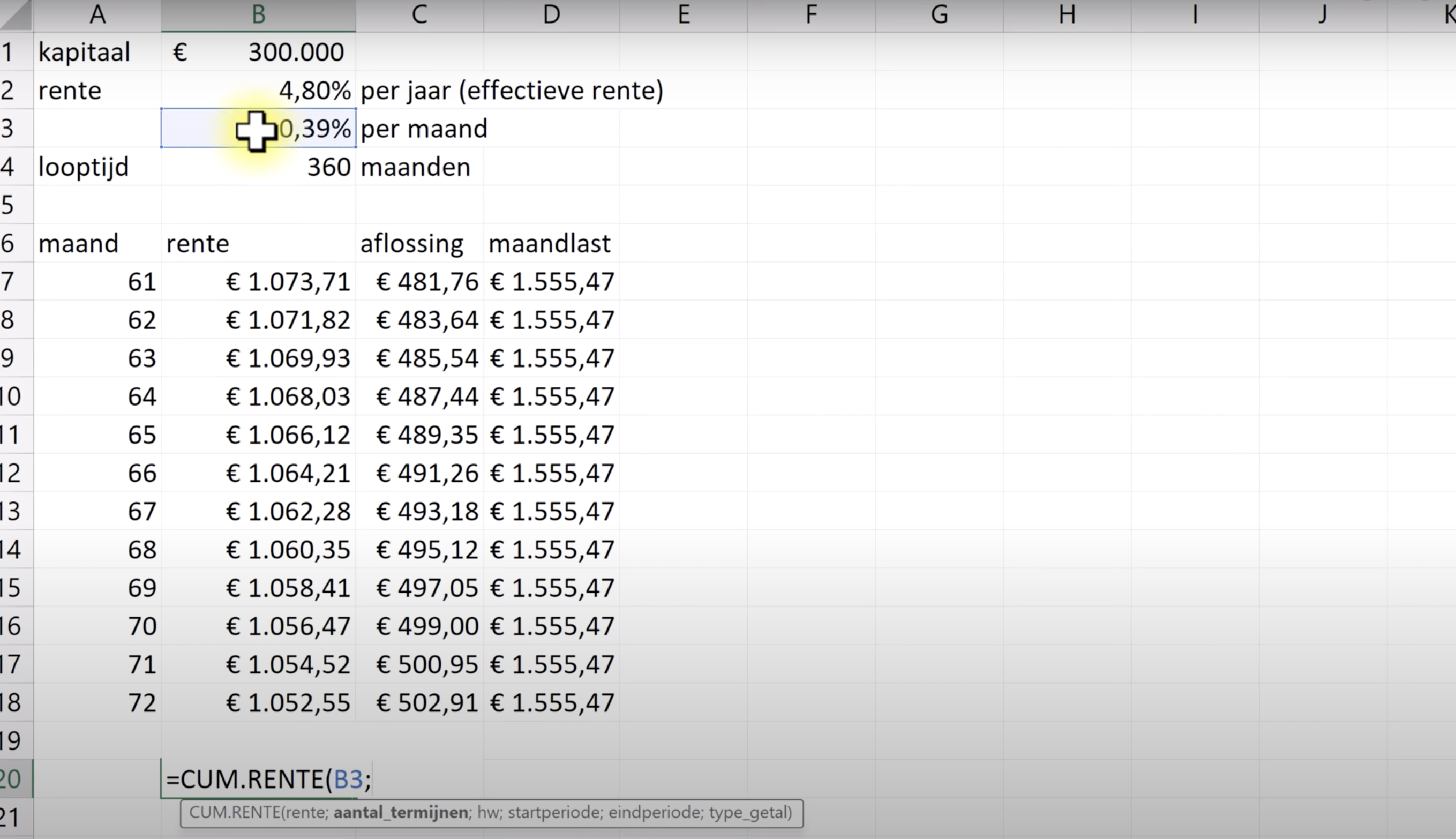
Task: Click repayment cell € 502,91
Action: (x=419, y=702)
